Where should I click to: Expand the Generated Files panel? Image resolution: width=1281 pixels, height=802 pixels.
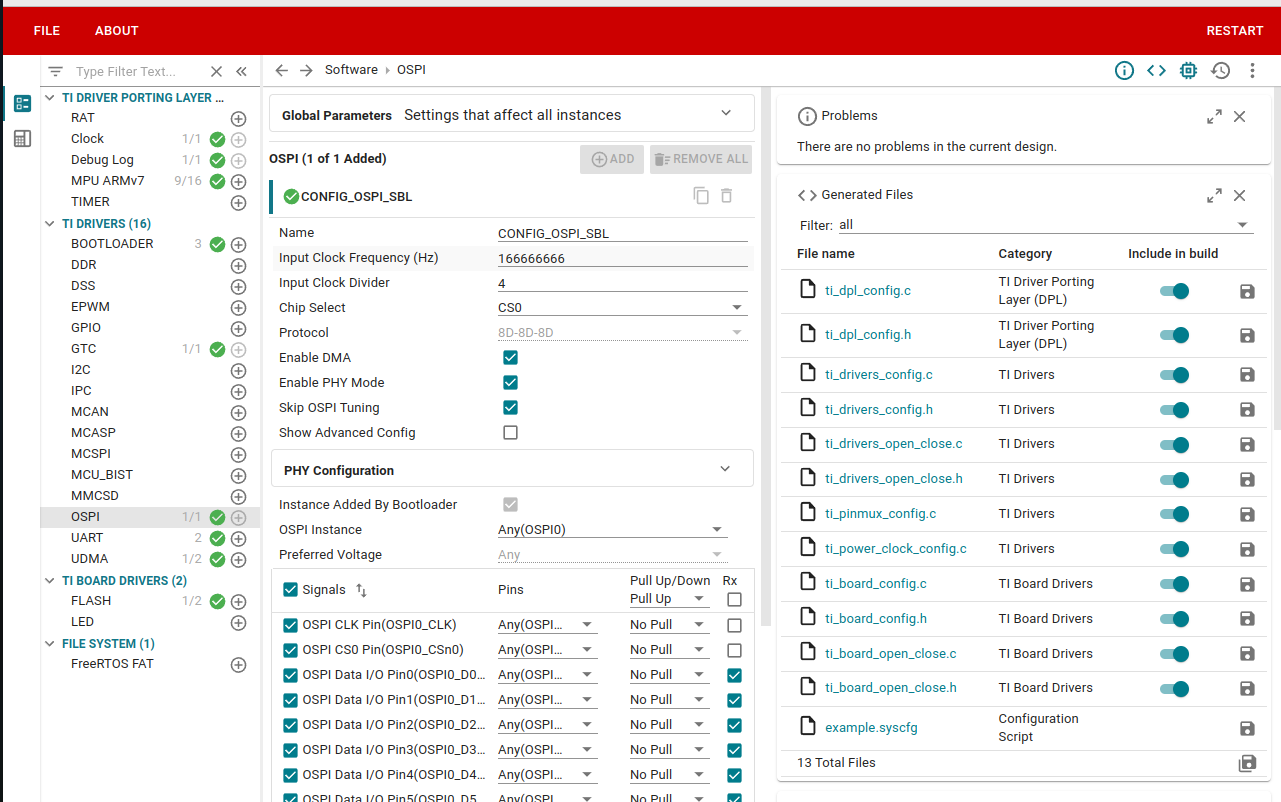1214,195
